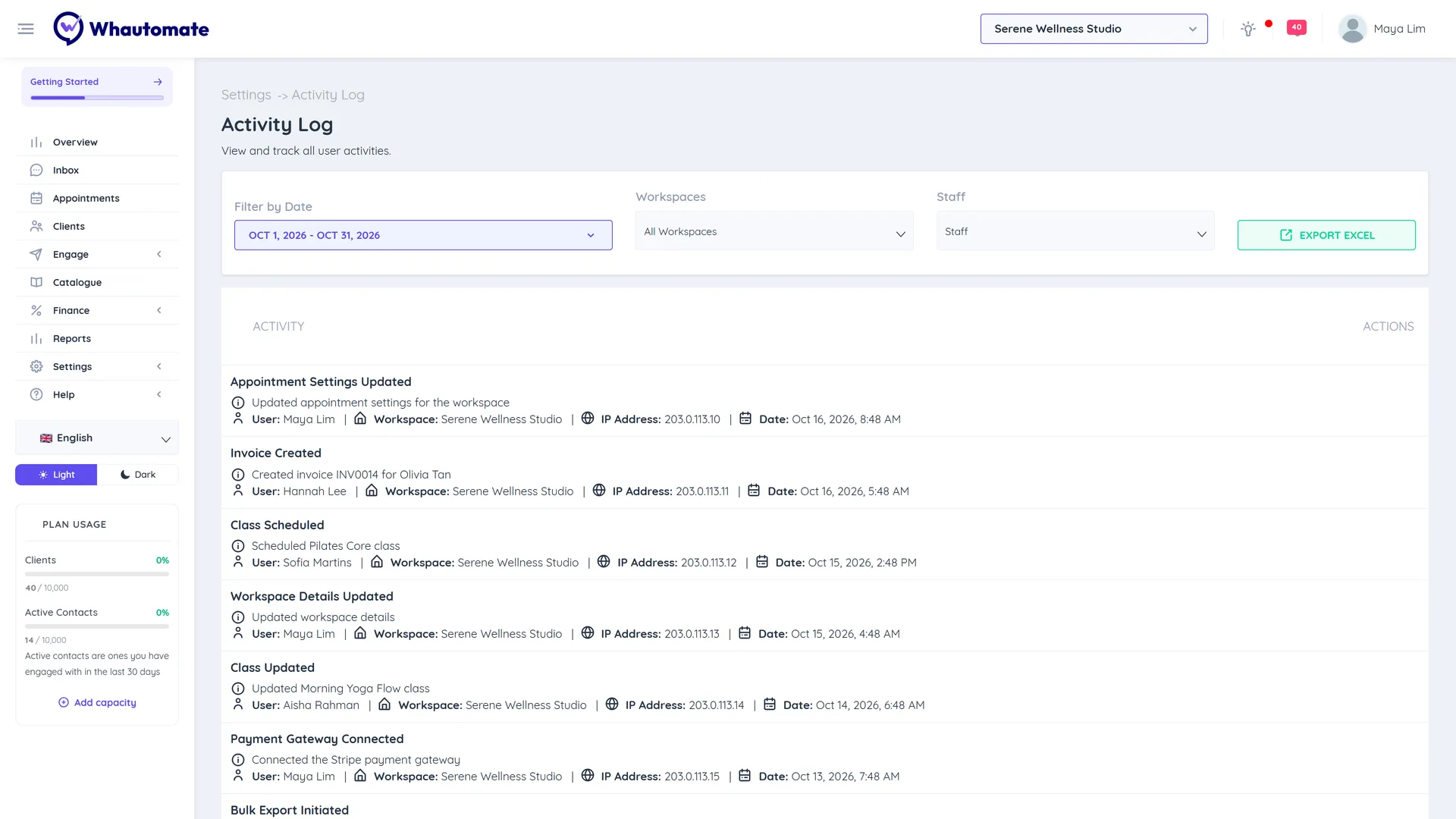
Task: Expand the Settings submenu chevron
Action: point(159,367)
